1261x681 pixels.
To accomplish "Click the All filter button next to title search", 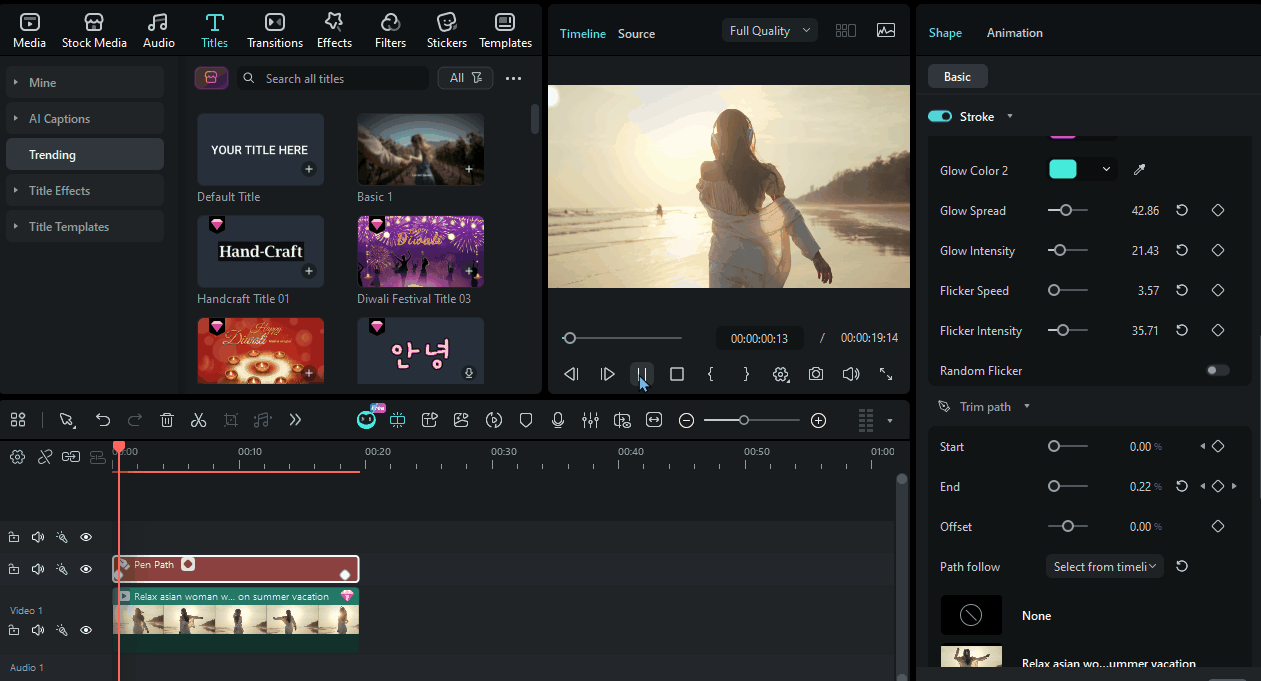I will (x=465, y=77).
